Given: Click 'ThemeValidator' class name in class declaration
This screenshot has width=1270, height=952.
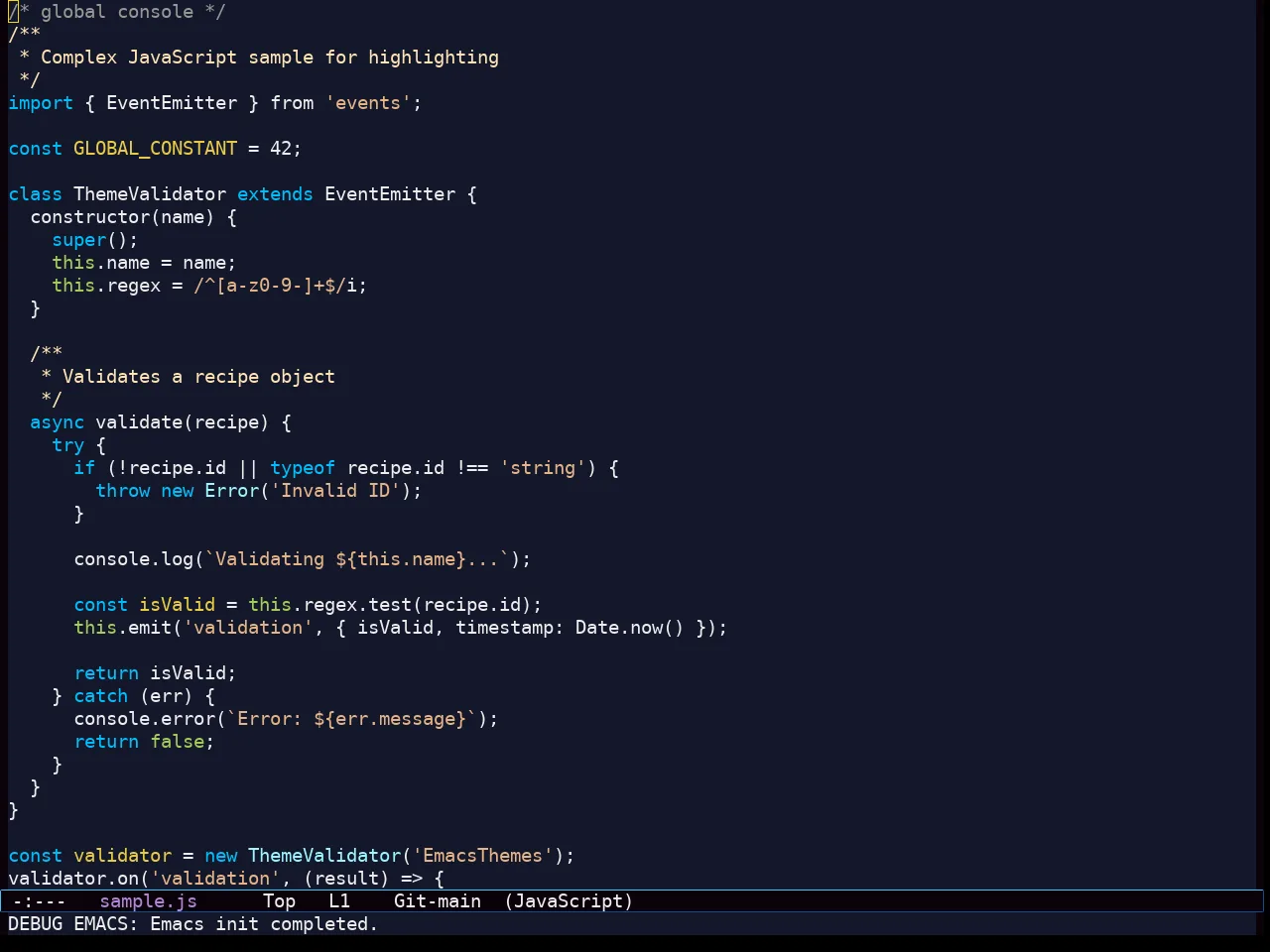Looking at the screenshot, I should tap(150, 194).
